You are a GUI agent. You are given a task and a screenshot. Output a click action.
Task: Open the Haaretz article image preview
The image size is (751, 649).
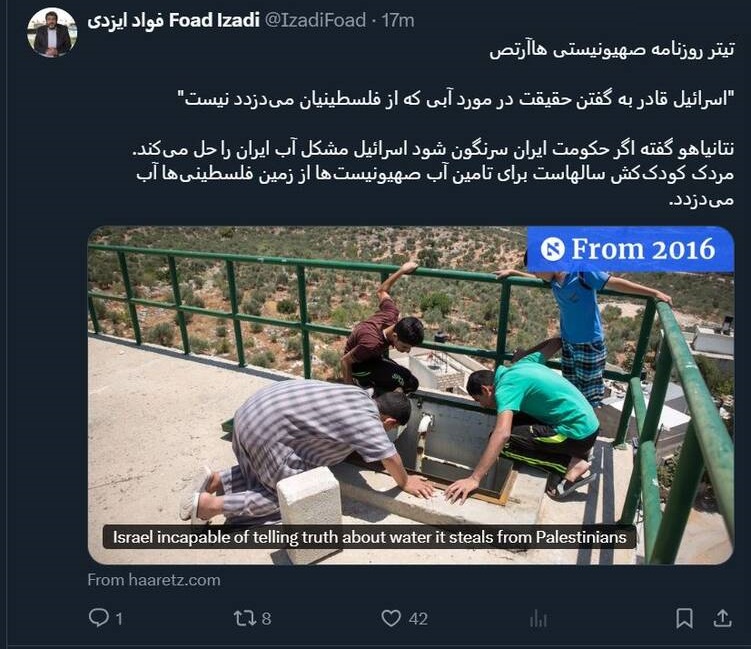point(410,395)
